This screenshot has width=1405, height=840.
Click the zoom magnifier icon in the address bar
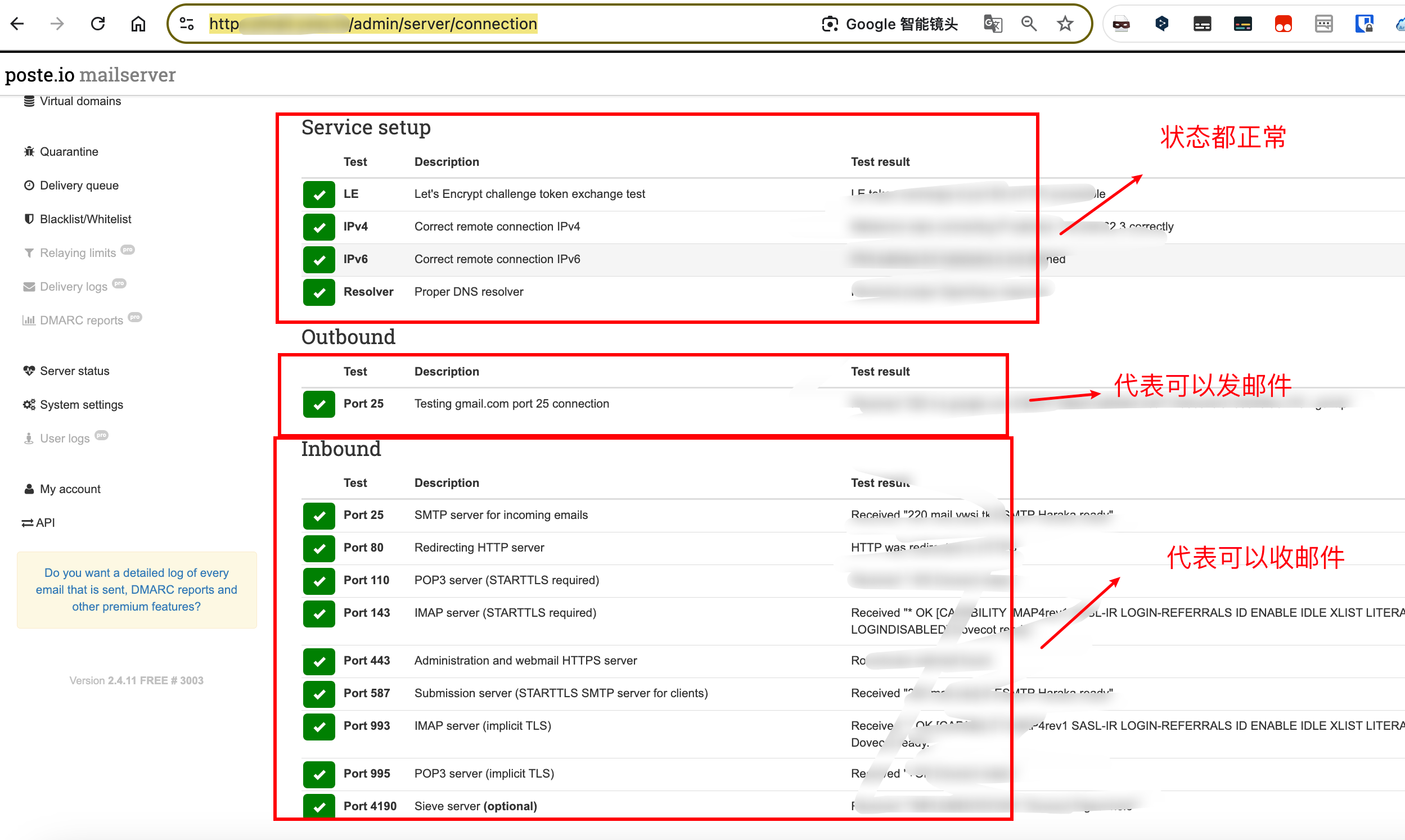click(1029, 24)
